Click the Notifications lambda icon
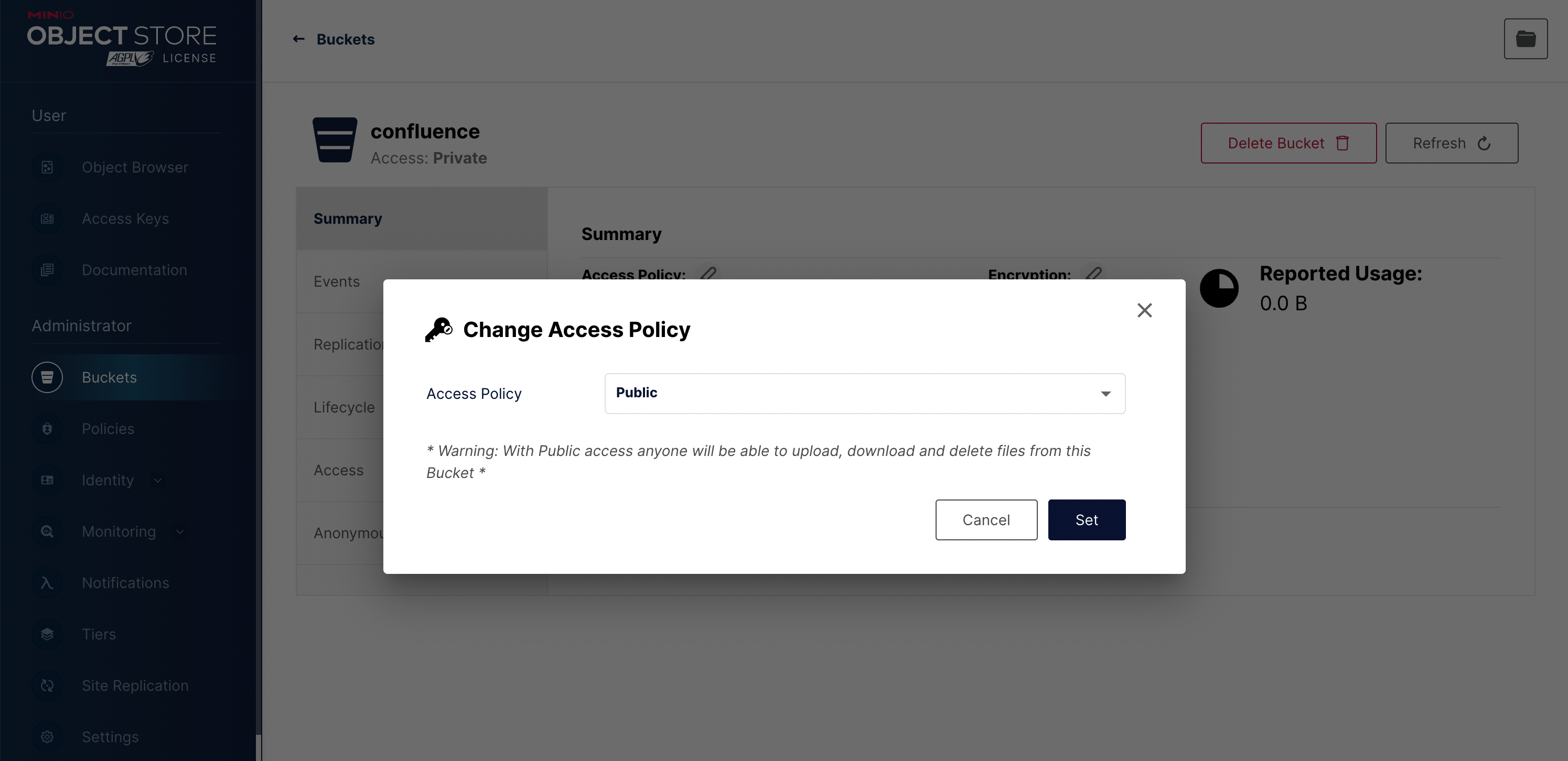This screenshot has height=761, width=1568. (x=47, y=583)
